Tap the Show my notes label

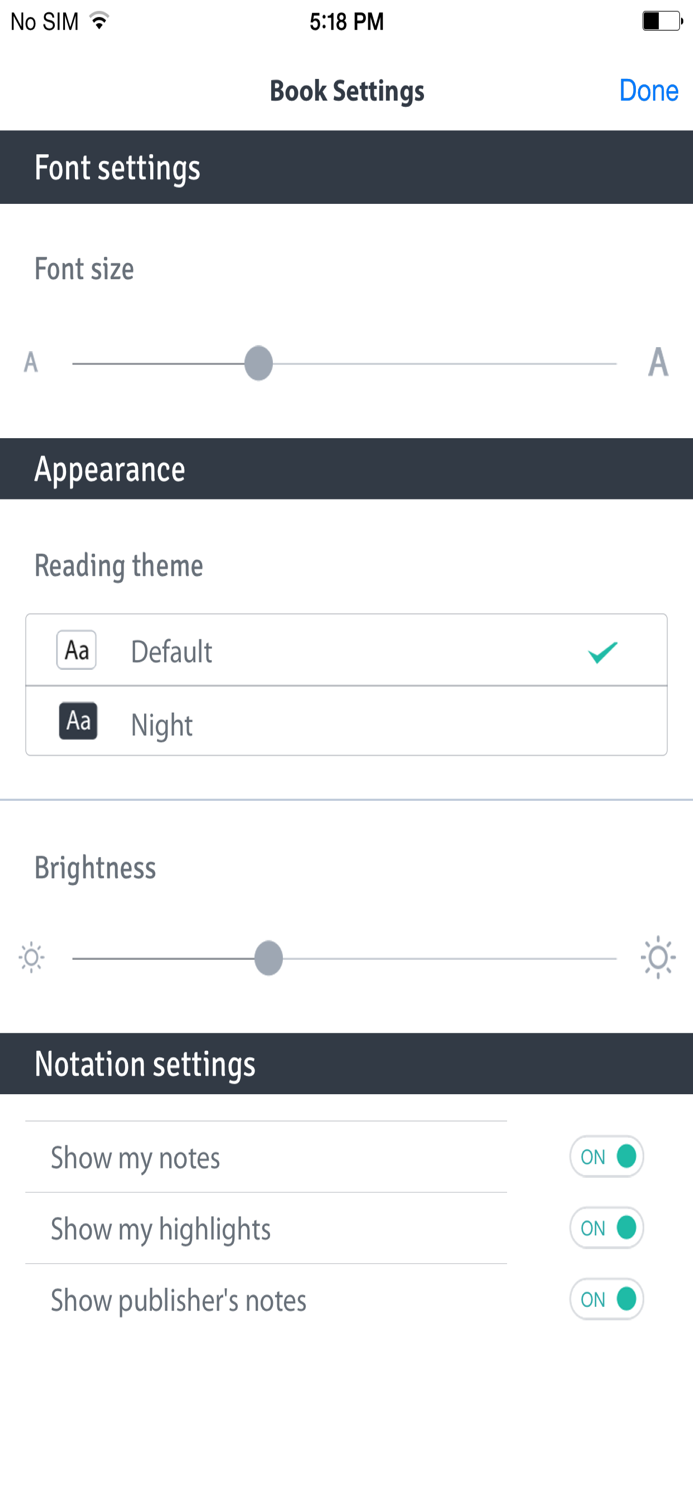(x=135, y=1158)
